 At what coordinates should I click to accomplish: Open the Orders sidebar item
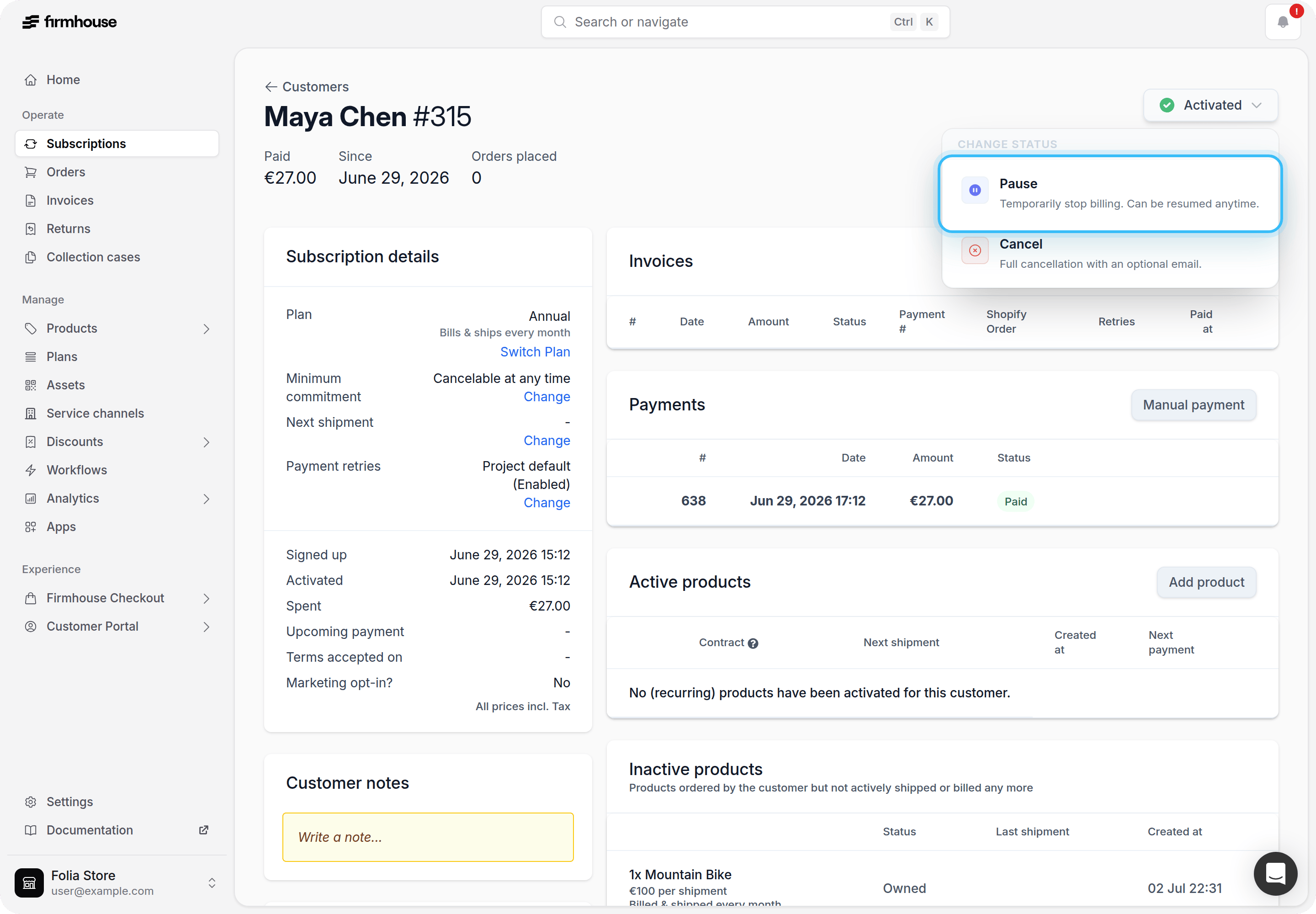tap(117, 172)
